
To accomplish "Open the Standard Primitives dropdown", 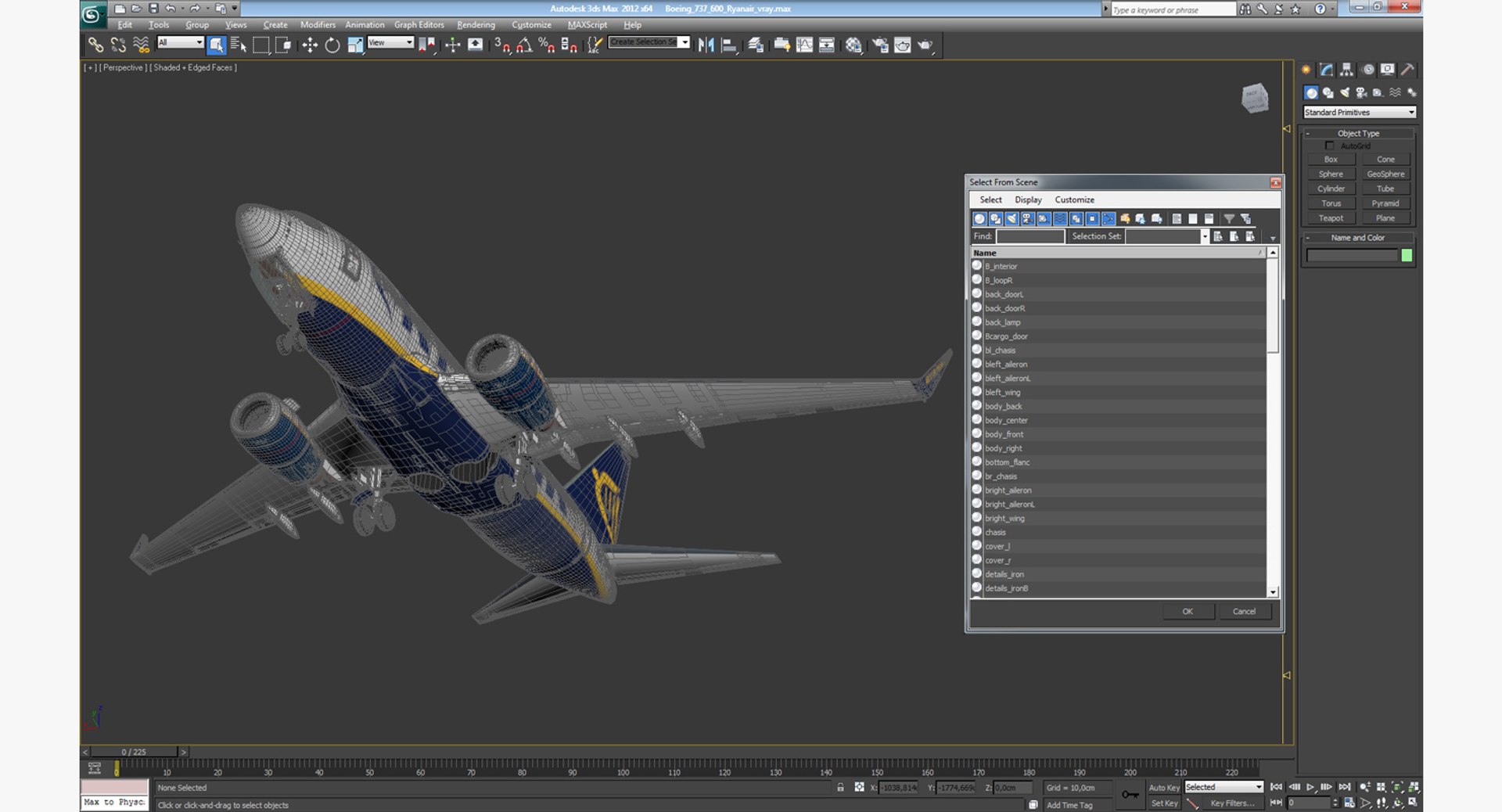I will click(x=1360, y=113).
